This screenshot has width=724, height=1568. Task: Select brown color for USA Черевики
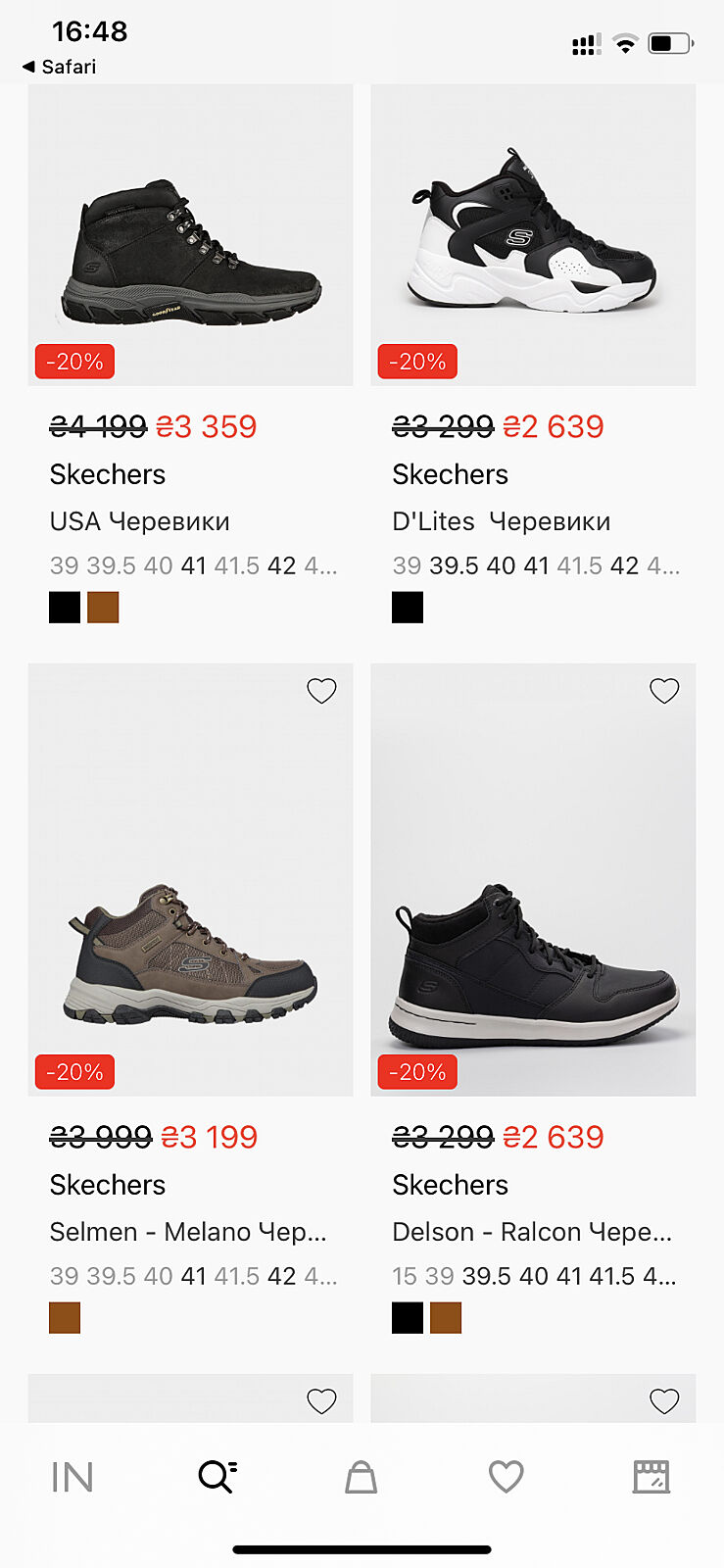[x=103, y=608]
